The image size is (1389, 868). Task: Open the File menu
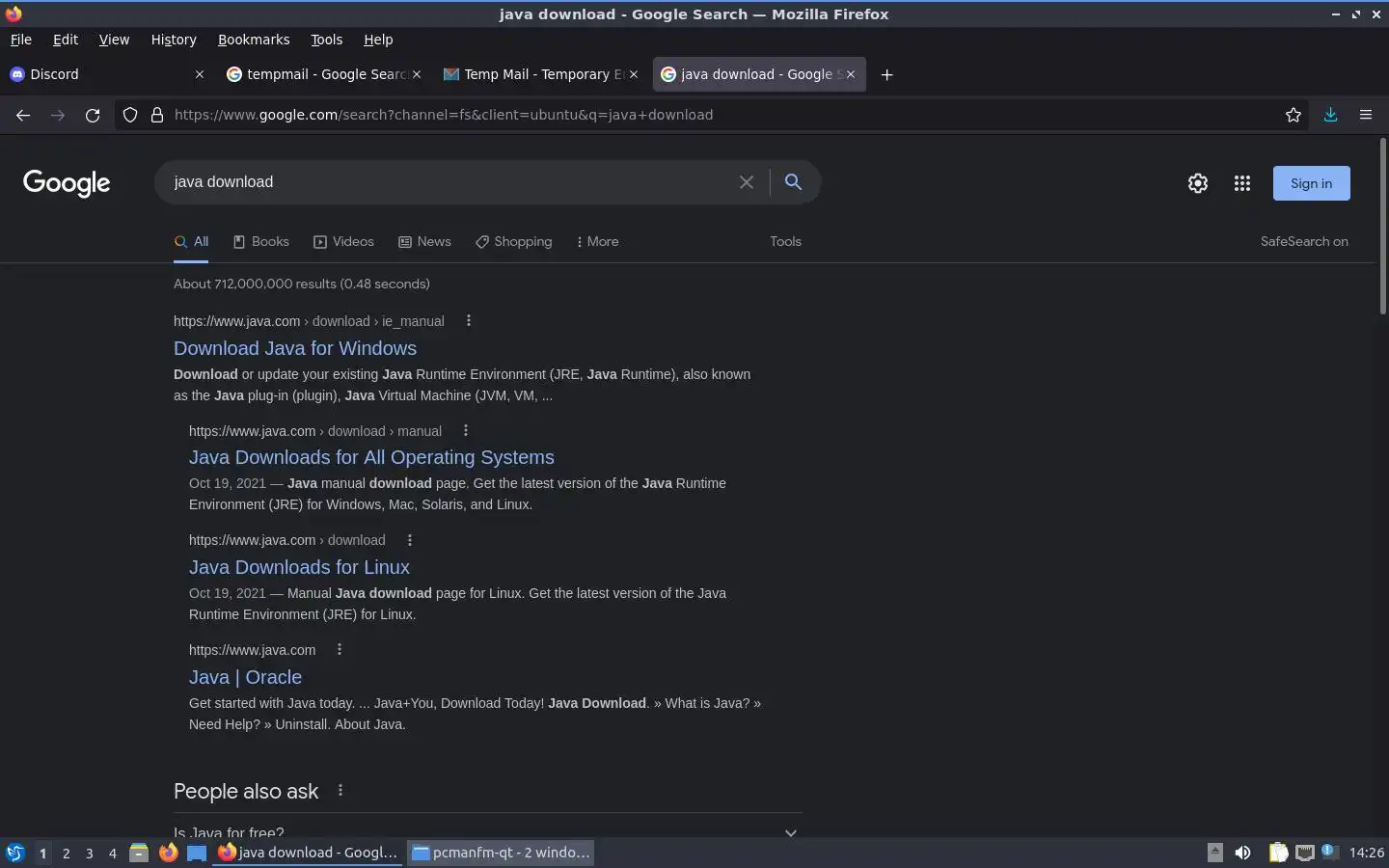click(20, 40)
